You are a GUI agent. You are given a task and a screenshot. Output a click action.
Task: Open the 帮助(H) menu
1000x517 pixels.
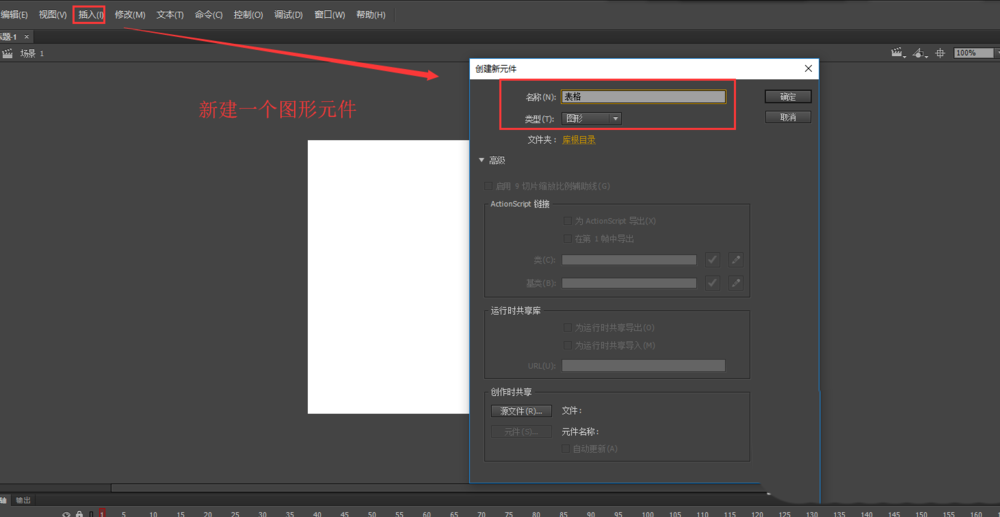tap(371, 15)
